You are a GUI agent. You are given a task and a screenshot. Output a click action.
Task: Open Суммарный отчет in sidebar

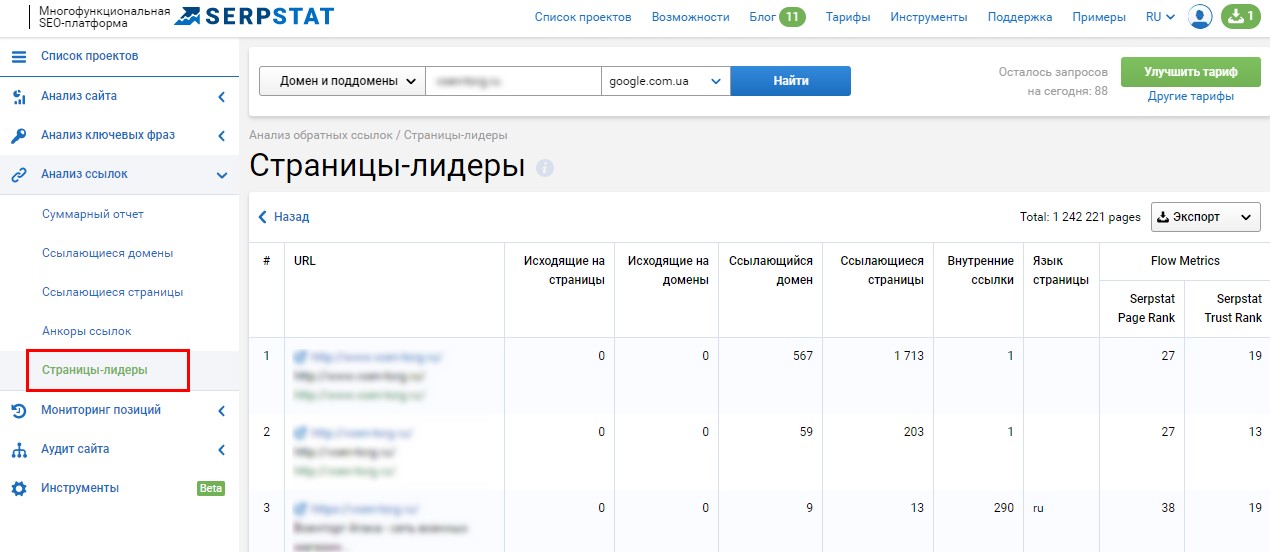click(x=93, y=214)
